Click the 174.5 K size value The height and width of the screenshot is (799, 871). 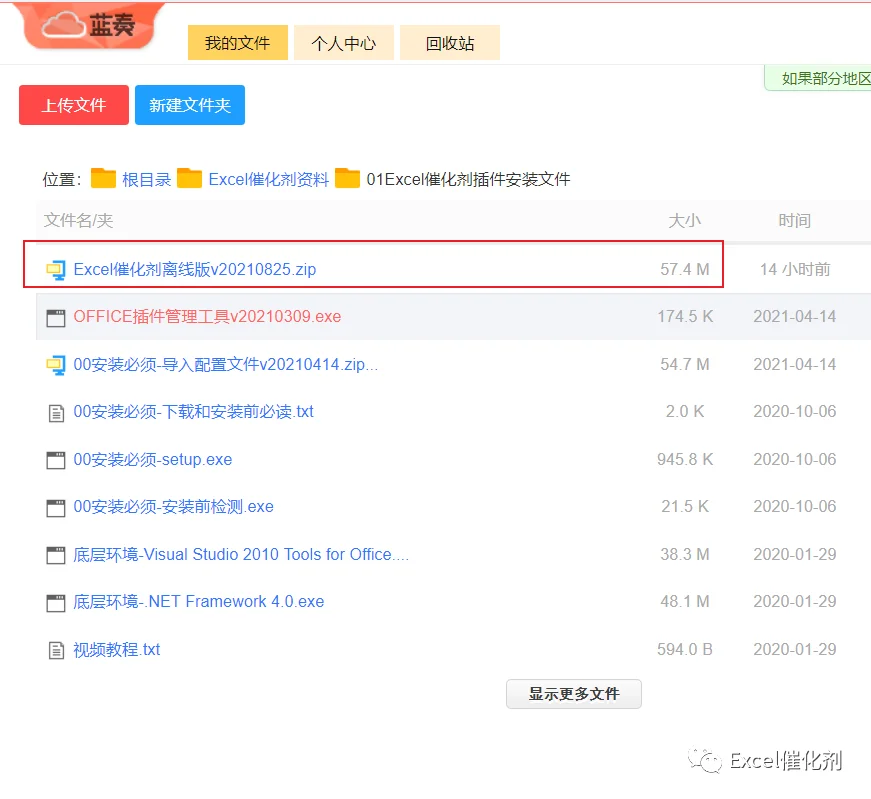pyautogui.click(x=685, y=317)
